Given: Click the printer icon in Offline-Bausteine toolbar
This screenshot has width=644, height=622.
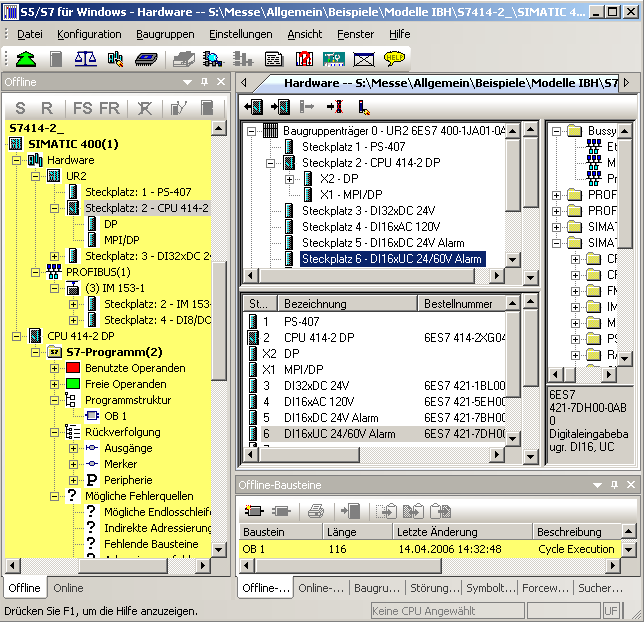Looking at the screenshot, I should click(316, 511).
